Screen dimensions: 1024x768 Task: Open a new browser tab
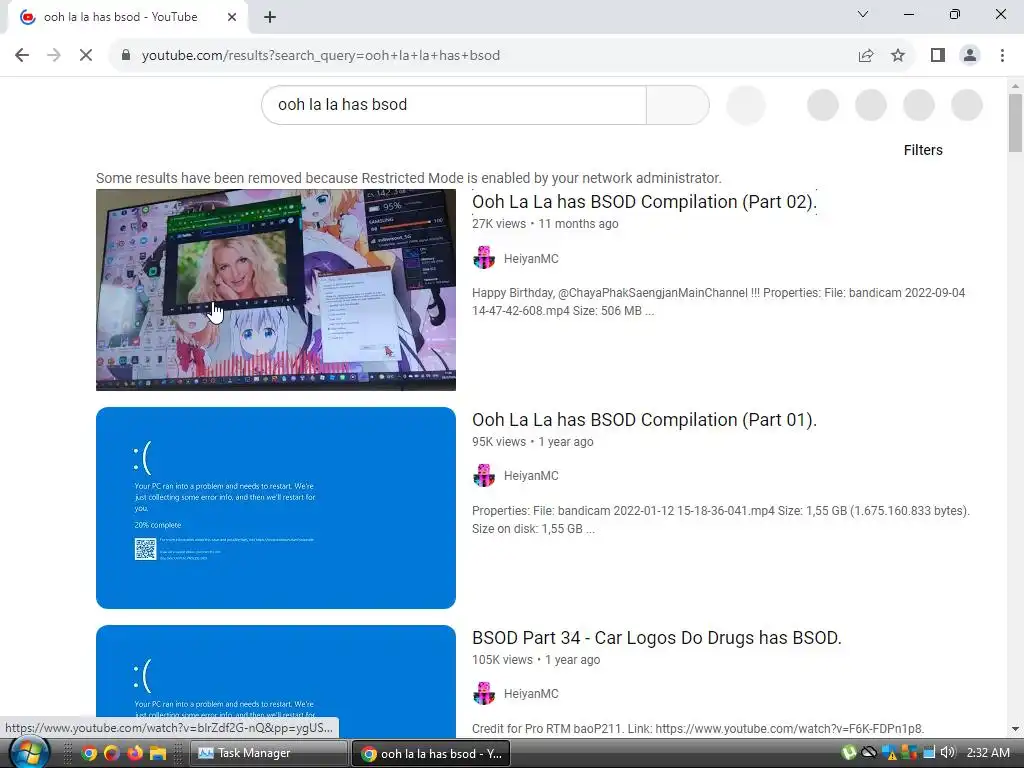pos(270,18)
